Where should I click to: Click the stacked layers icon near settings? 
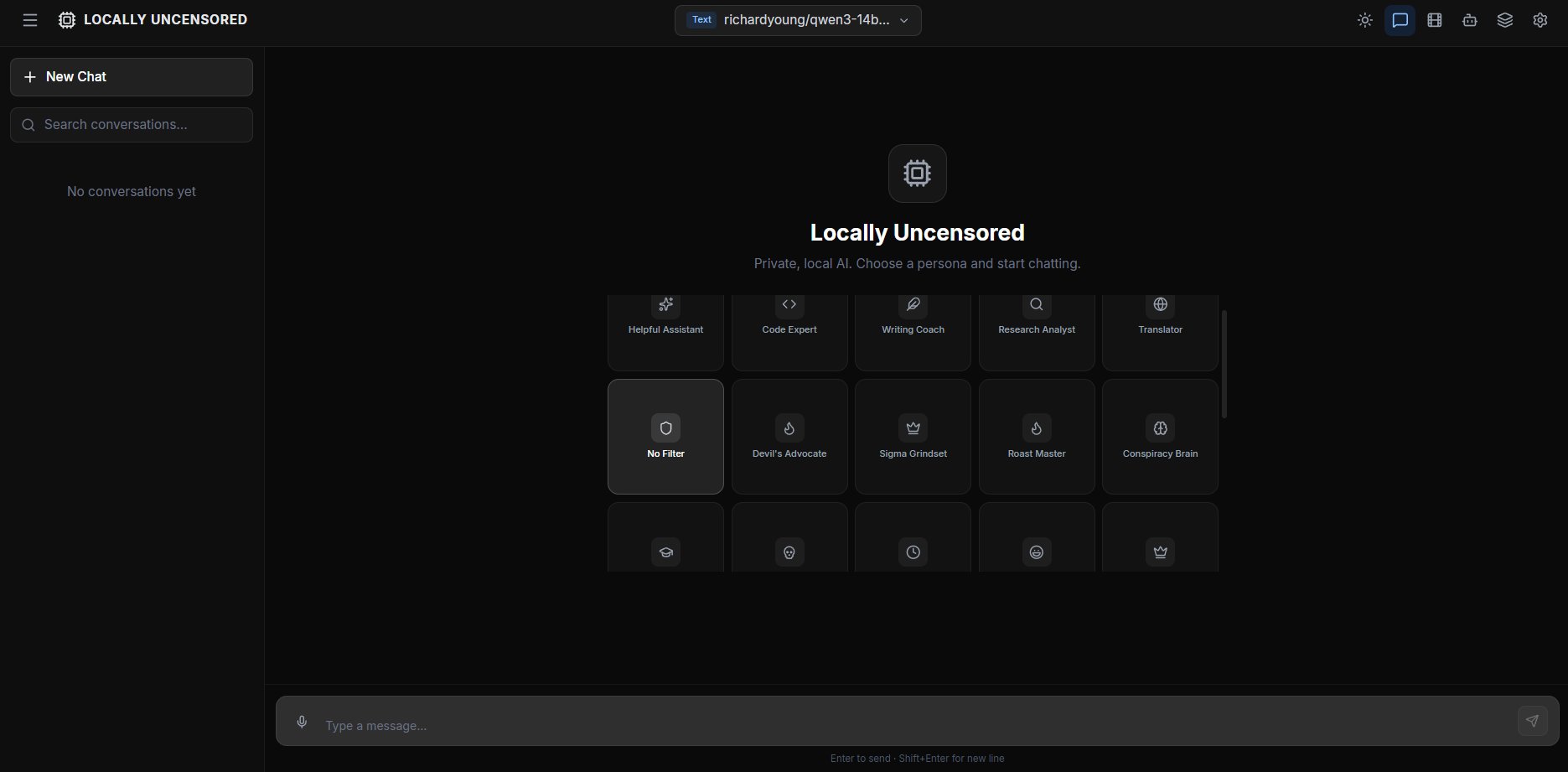pos(1505,20)
